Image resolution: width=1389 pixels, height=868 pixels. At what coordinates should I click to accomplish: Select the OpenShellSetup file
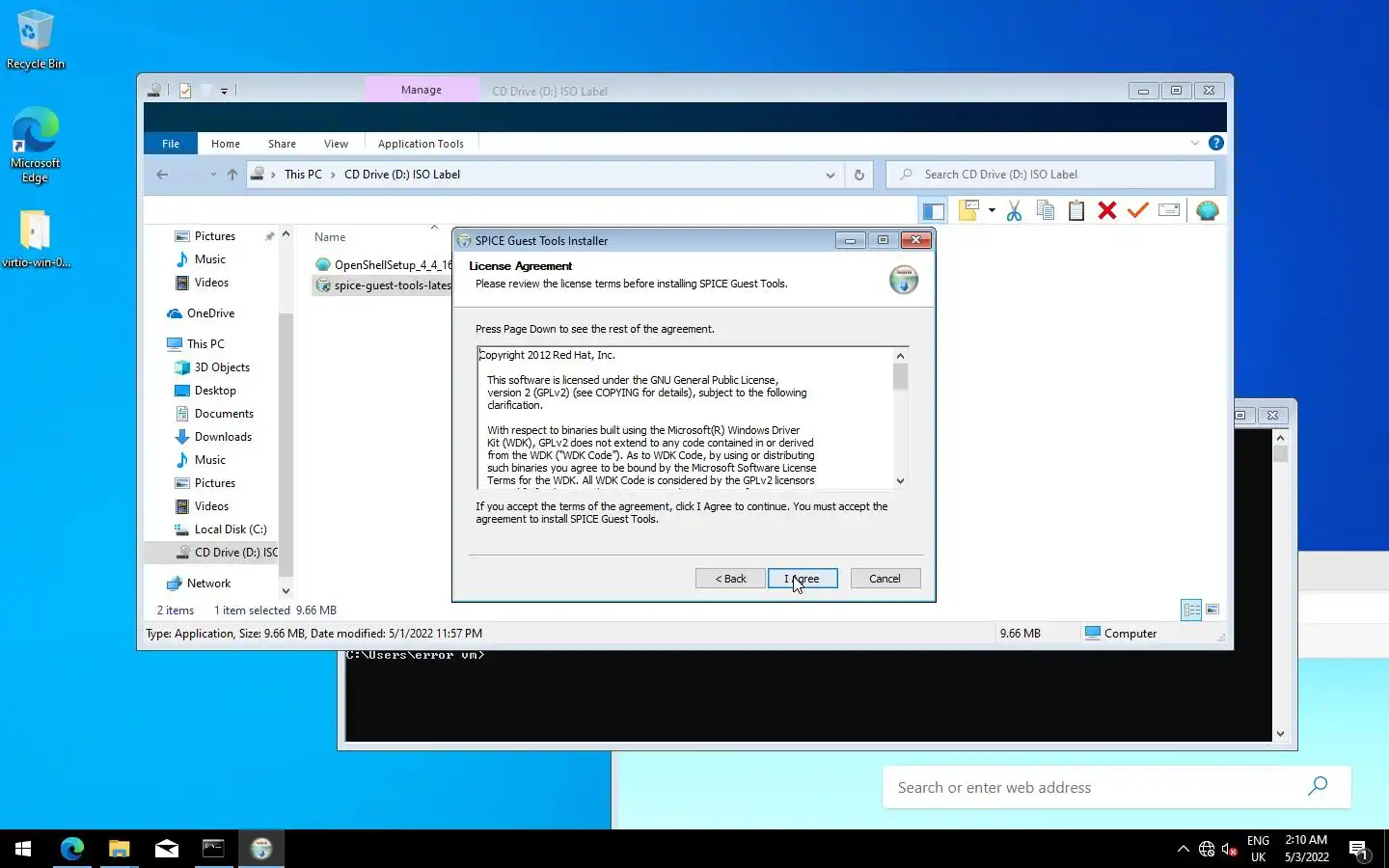(384, 265)
